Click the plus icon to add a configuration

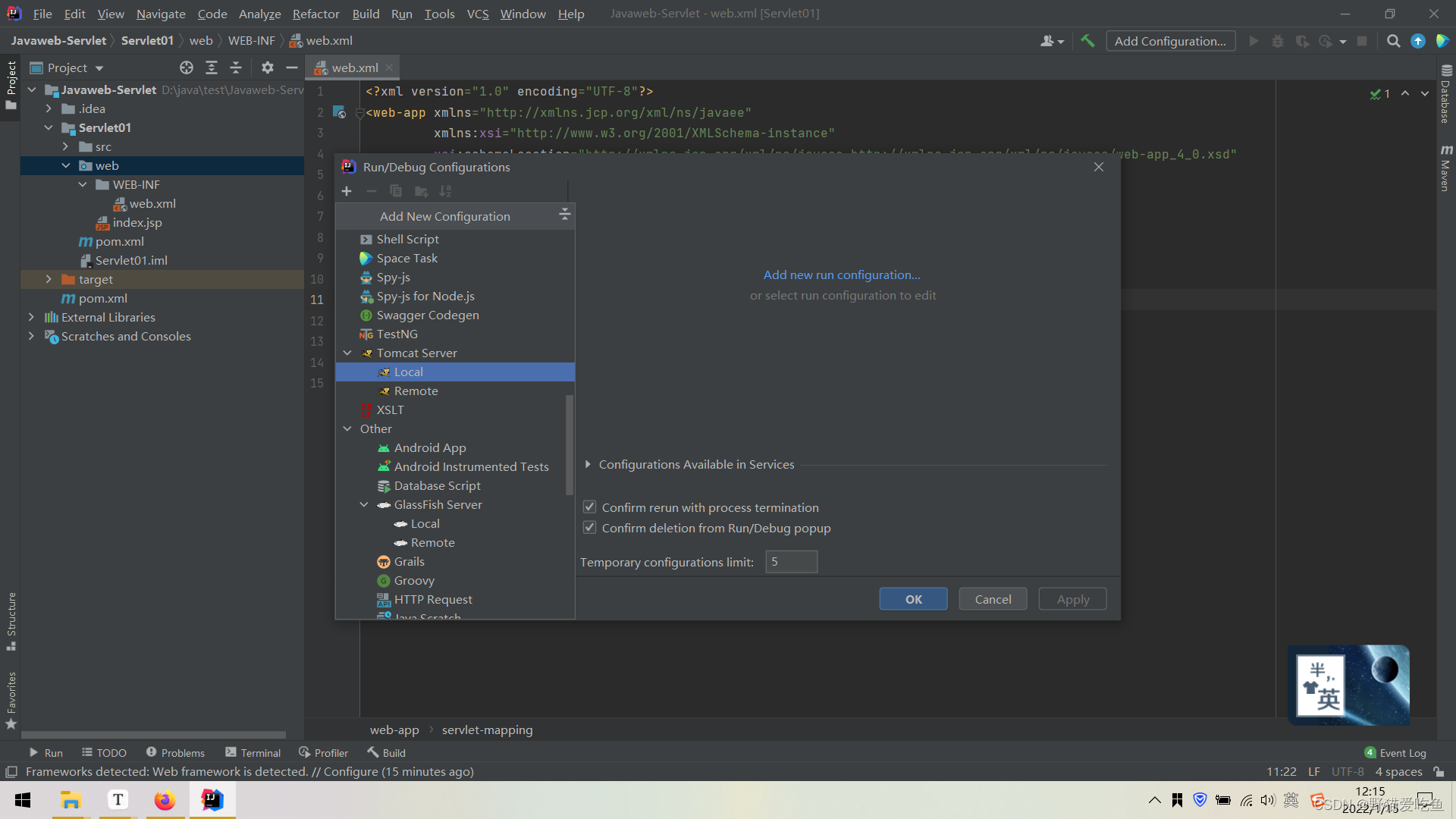pos(347,191)
